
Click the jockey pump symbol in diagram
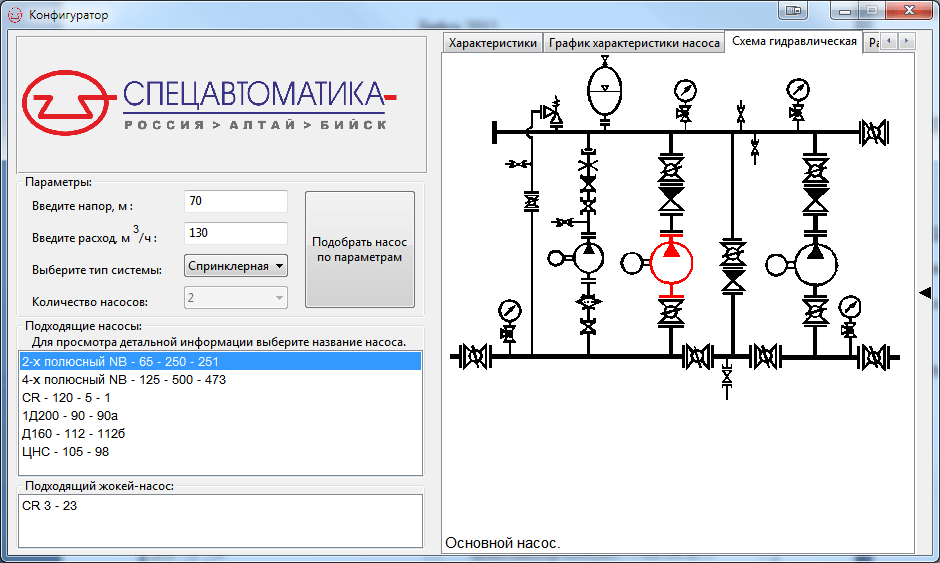click(588, 258)
